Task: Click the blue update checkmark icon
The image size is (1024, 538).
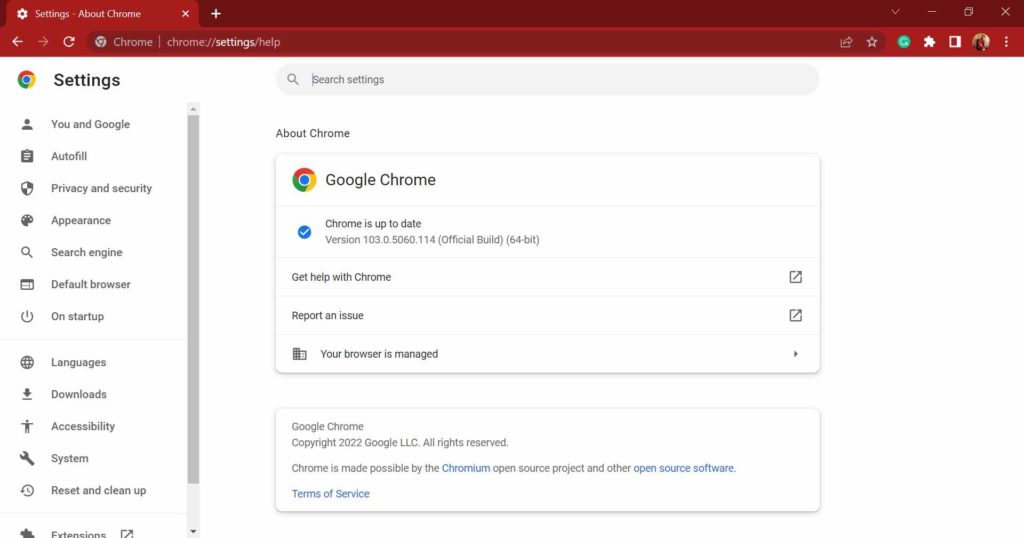Action: [304, 232]
